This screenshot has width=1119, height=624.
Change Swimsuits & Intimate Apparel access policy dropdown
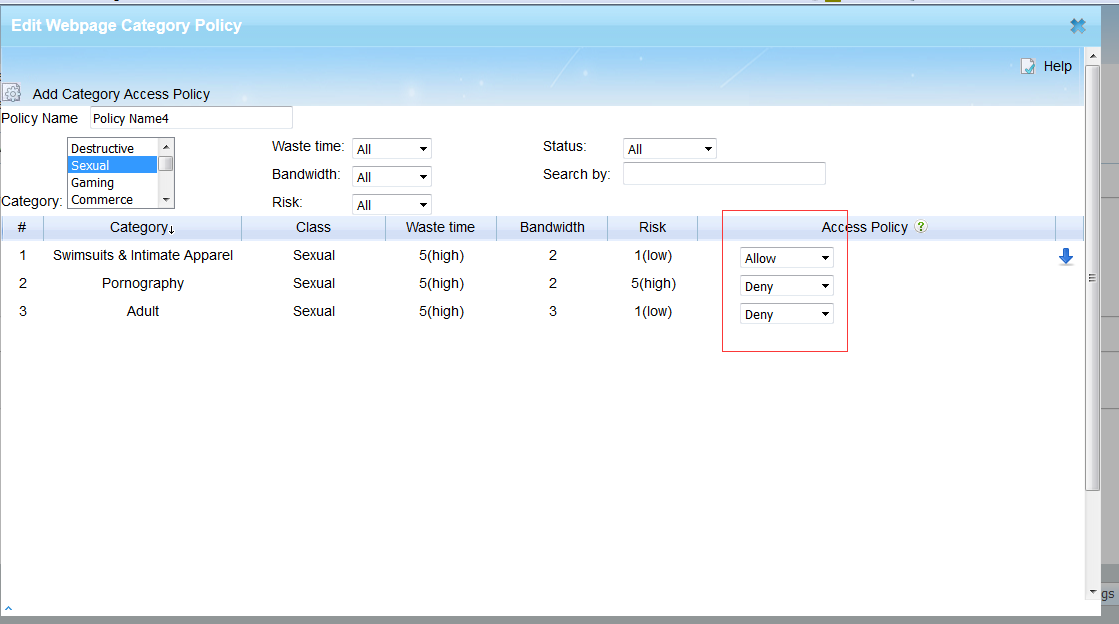point(786,258)
